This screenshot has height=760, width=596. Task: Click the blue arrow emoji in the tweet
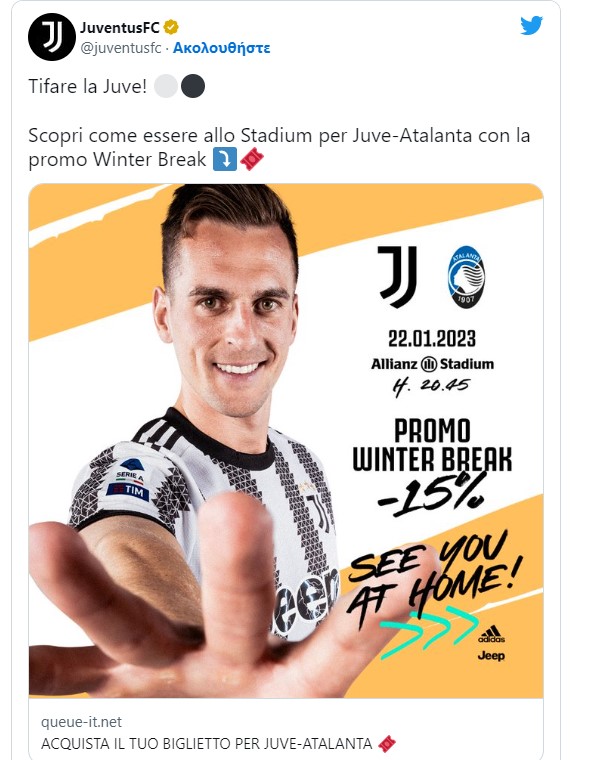(x=225, y=159)
